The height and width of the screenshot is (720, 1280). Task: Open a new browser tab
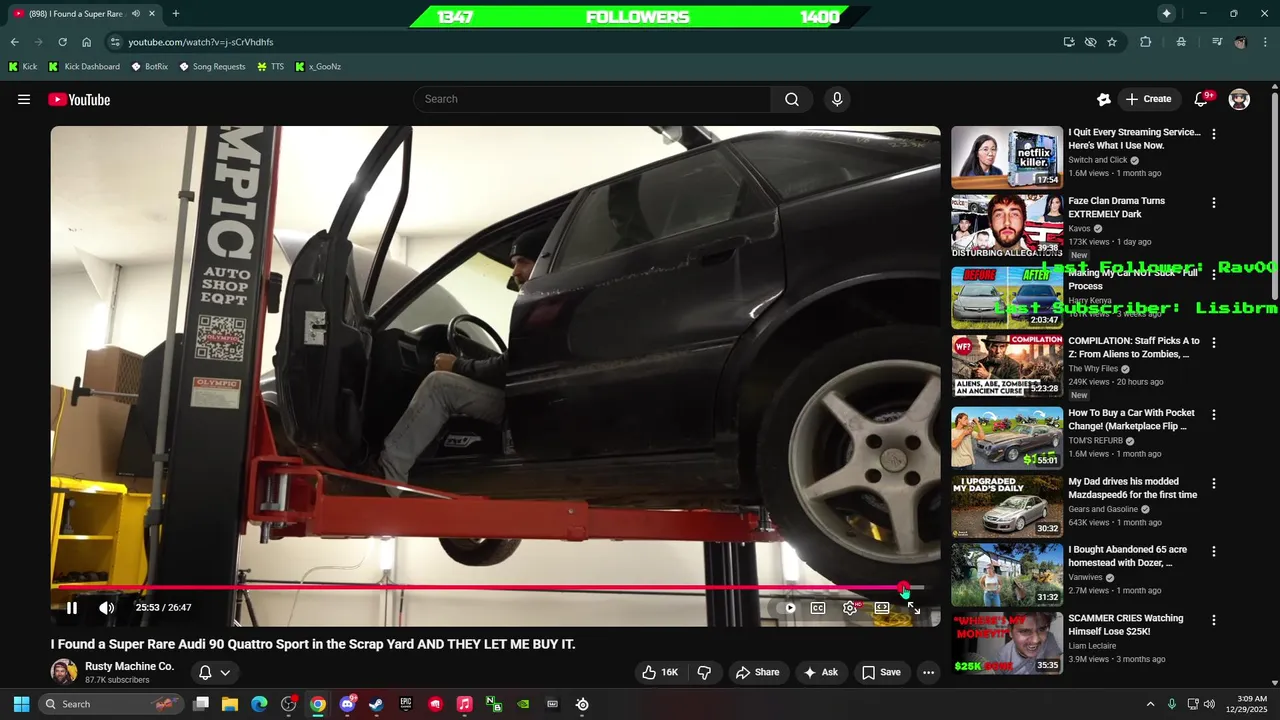(x=176, y=14)
